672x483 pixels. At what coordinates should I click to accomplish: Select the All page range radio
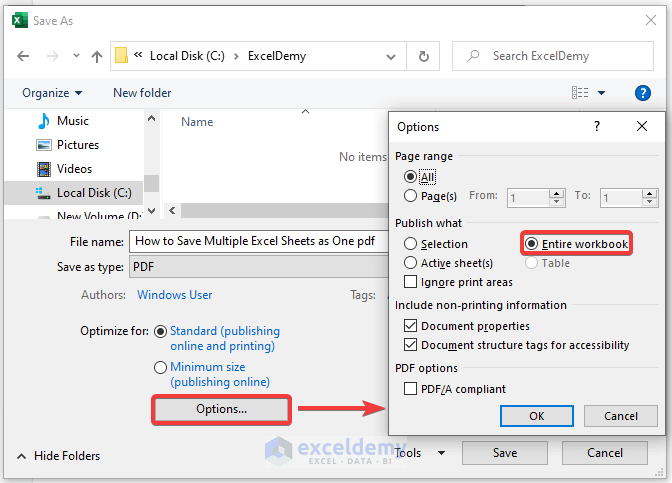click(x=410, y=177)
